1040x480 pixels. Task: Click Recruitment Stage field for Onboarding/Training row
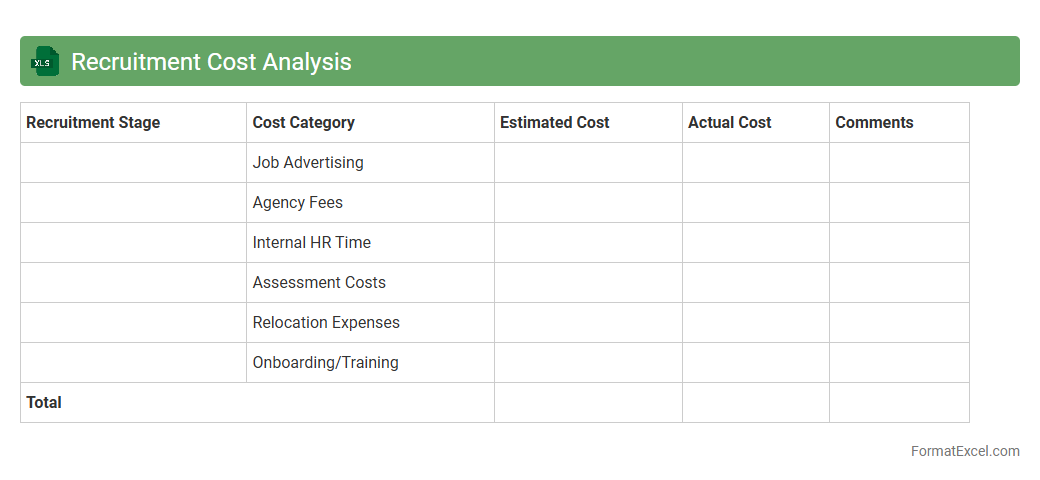[133, 362]
